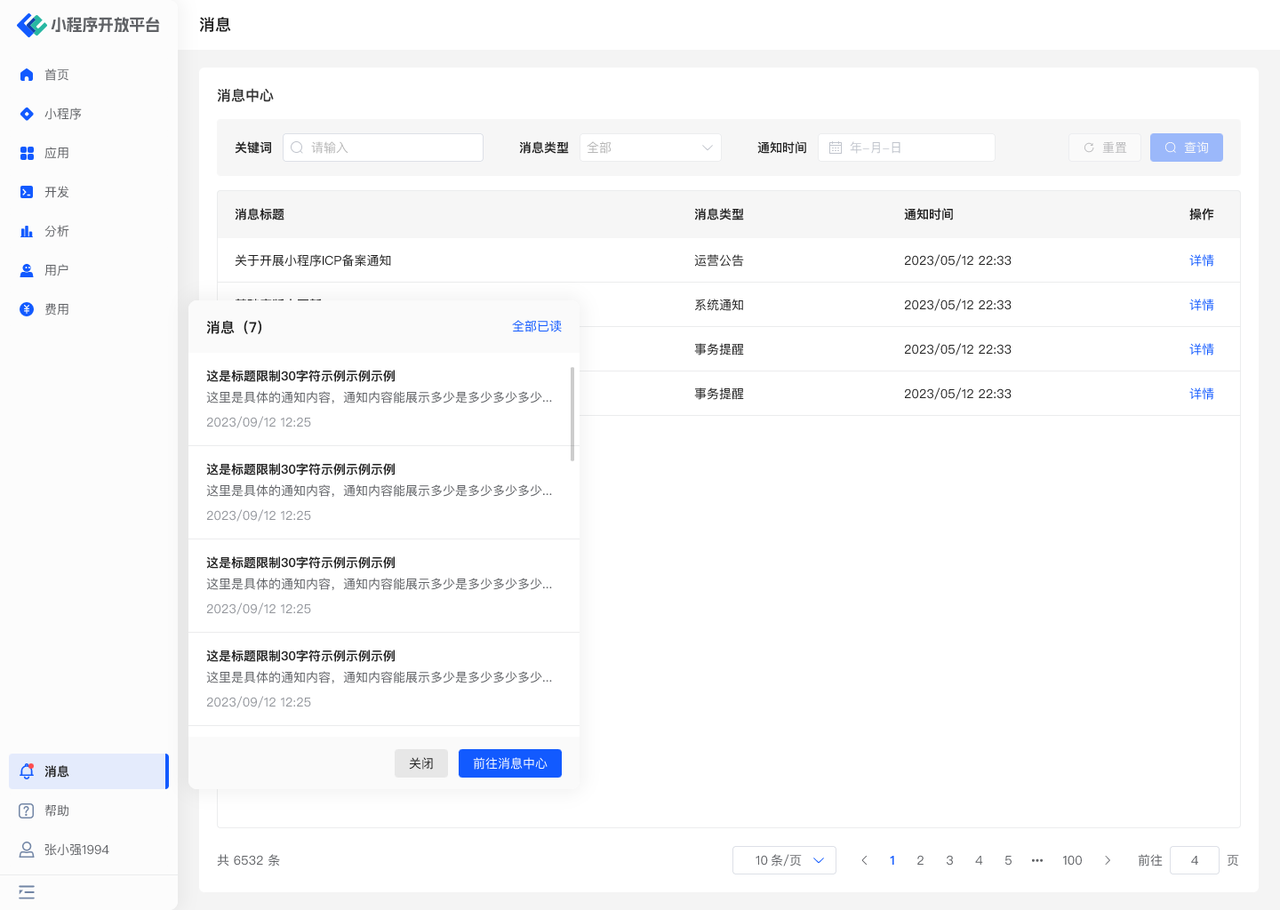Click 前往消息中心 button
The image size is (1280, 910).
pyautogui.click(x=510, y=763)
